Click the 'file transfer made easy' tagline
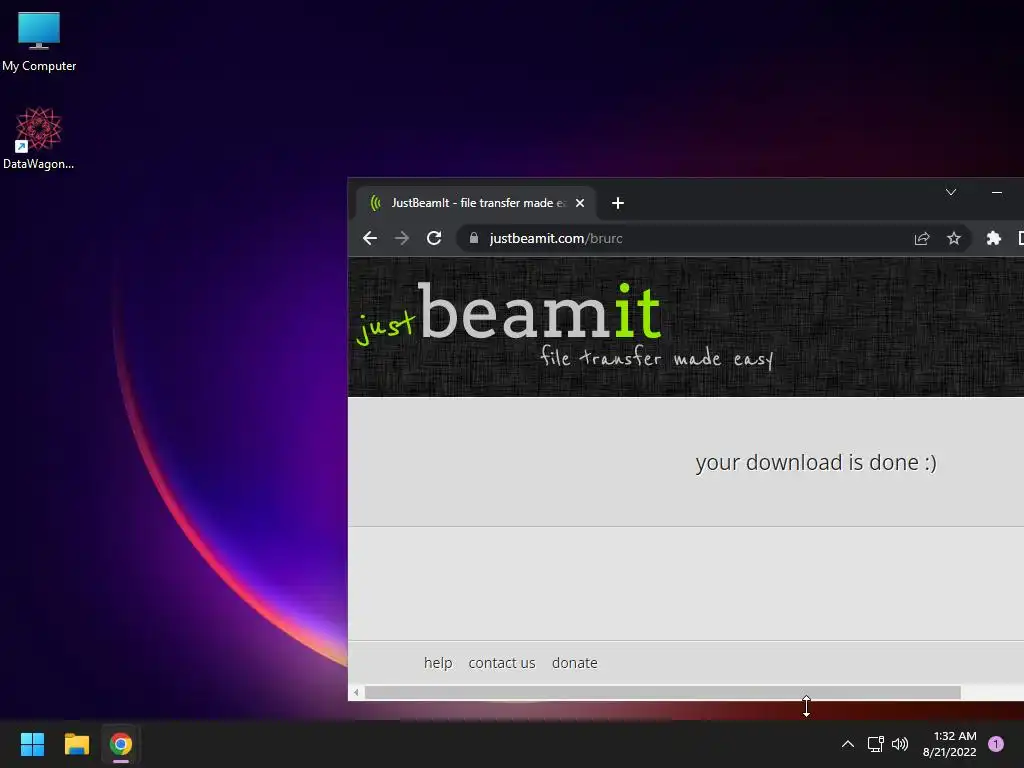Screen dimensions: 1024x768 656,358
